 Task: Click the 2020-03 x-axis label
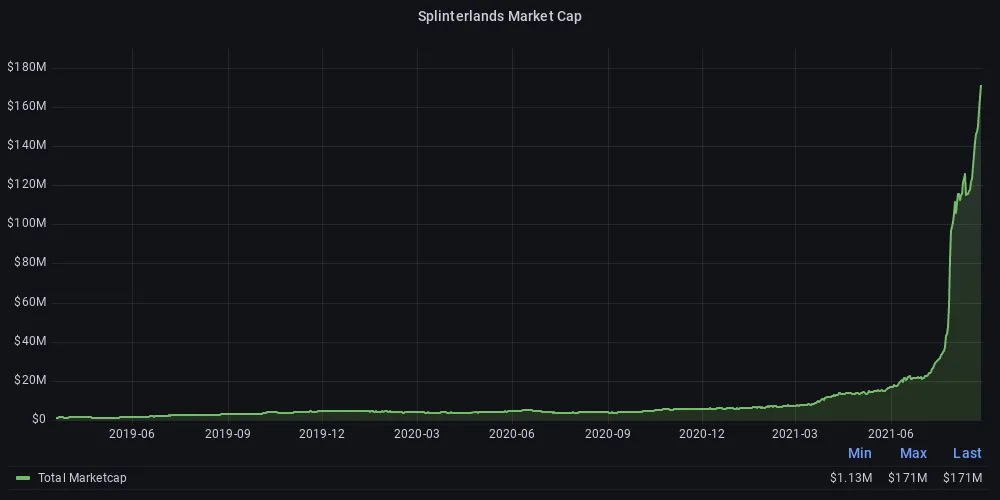tap(417, 434)
